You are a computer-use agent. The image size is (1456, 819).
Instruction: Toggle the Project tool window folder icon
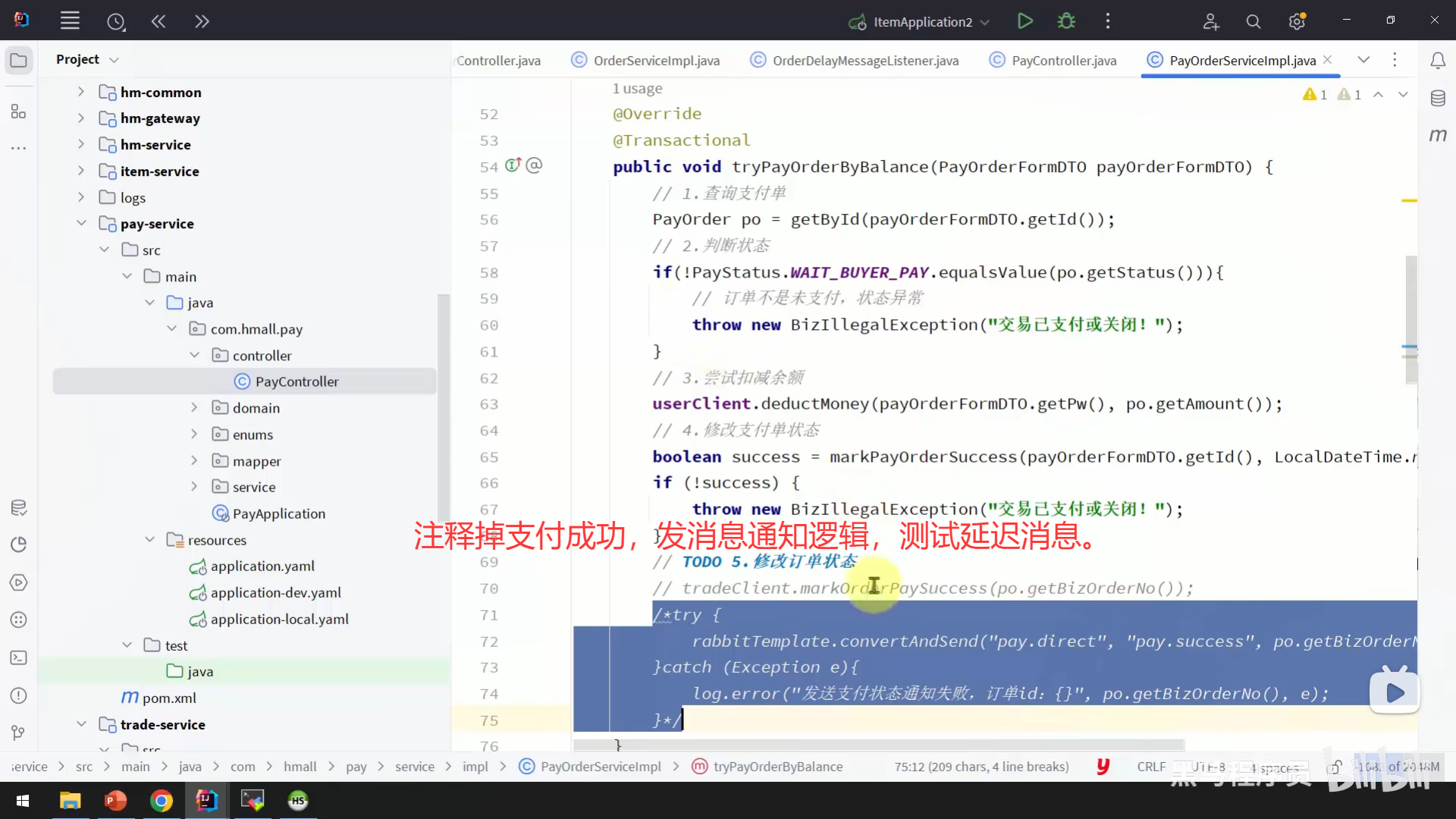19,60
